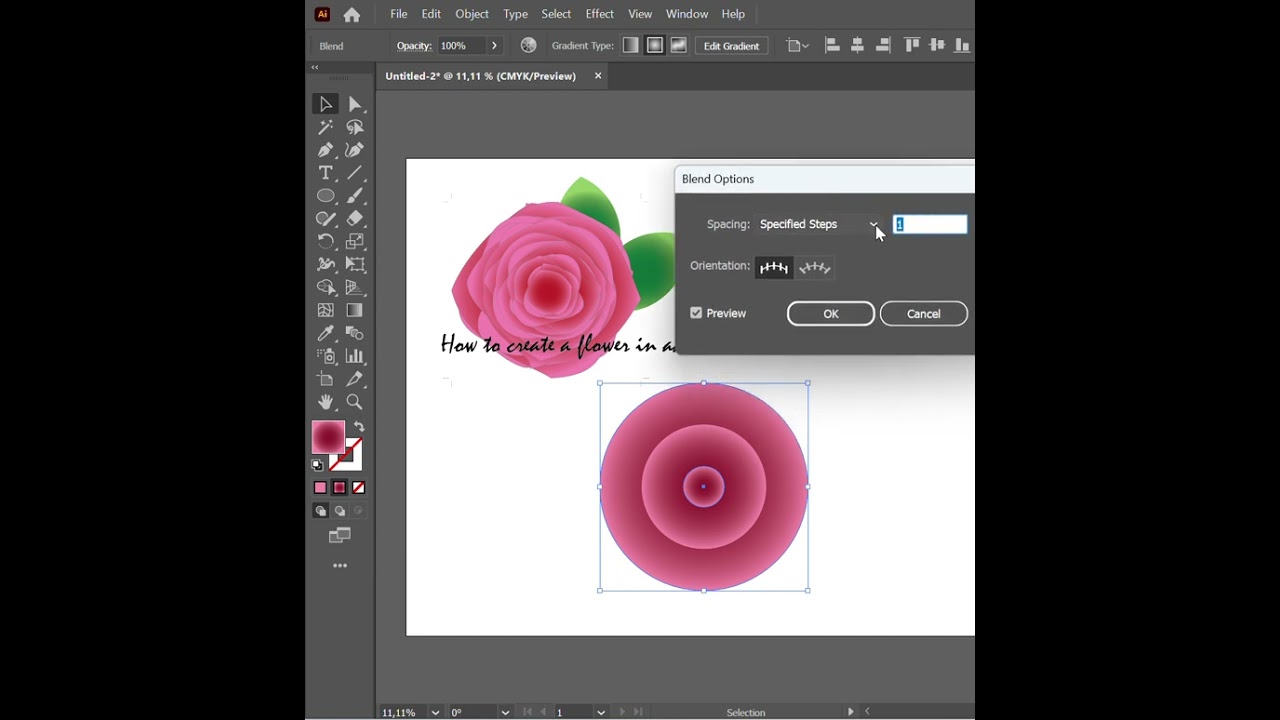Select the Rotate tool
The image size is (1280, 720).
pyautogui.click(x=325, y=241)
